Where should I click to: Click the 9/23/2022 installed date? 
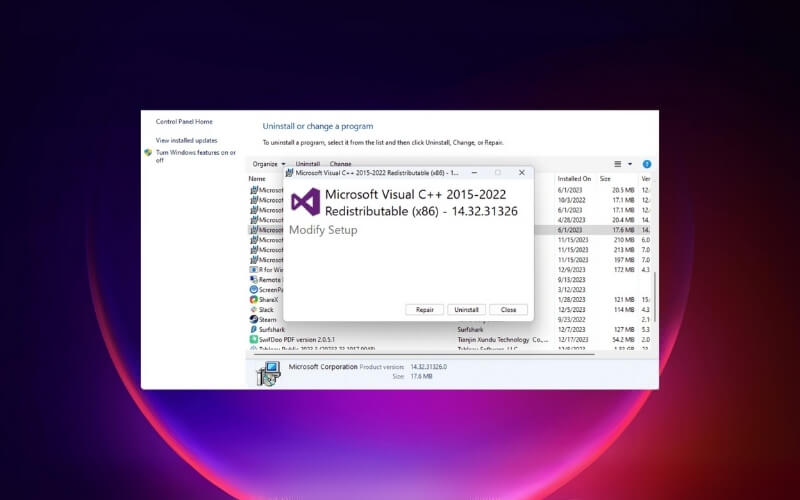click(571, 319)
